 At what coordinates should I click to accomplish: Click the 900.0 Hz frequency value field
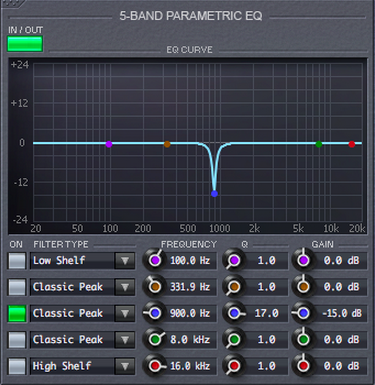(x=190, y=313)
